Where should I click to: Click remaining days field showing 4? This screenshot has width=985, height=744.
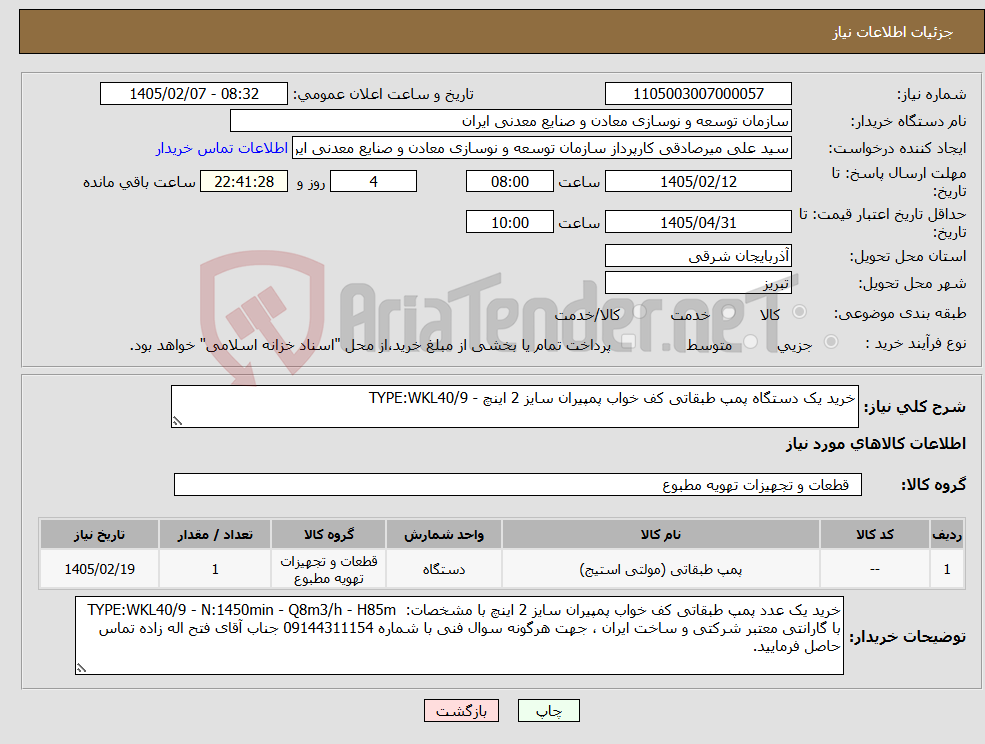click(373, 182)
